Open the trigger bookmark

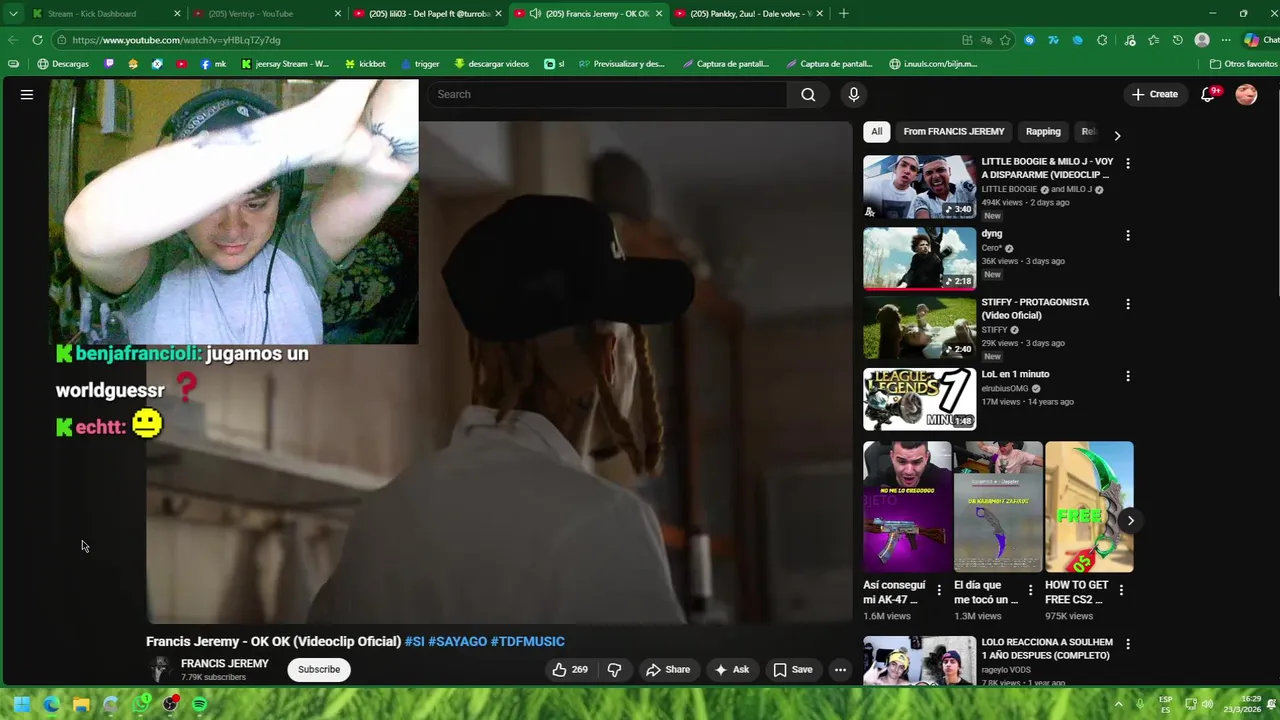point(420,64)
